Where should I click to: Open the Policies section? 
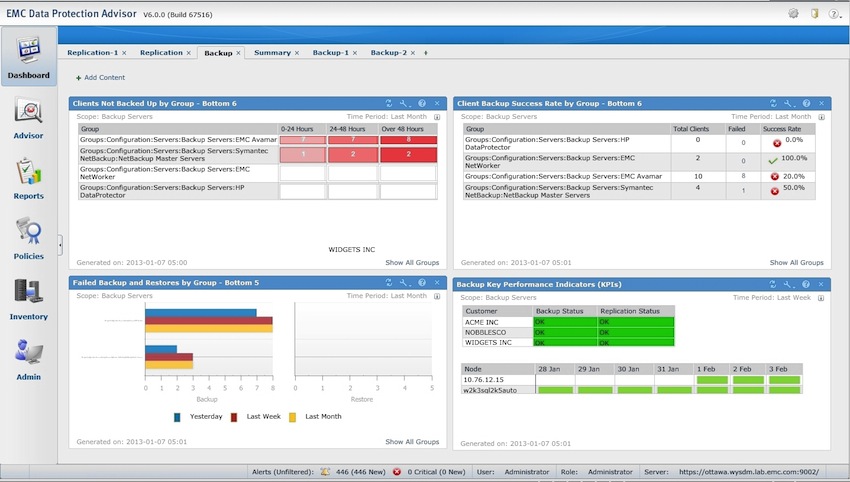pos(28,239)
